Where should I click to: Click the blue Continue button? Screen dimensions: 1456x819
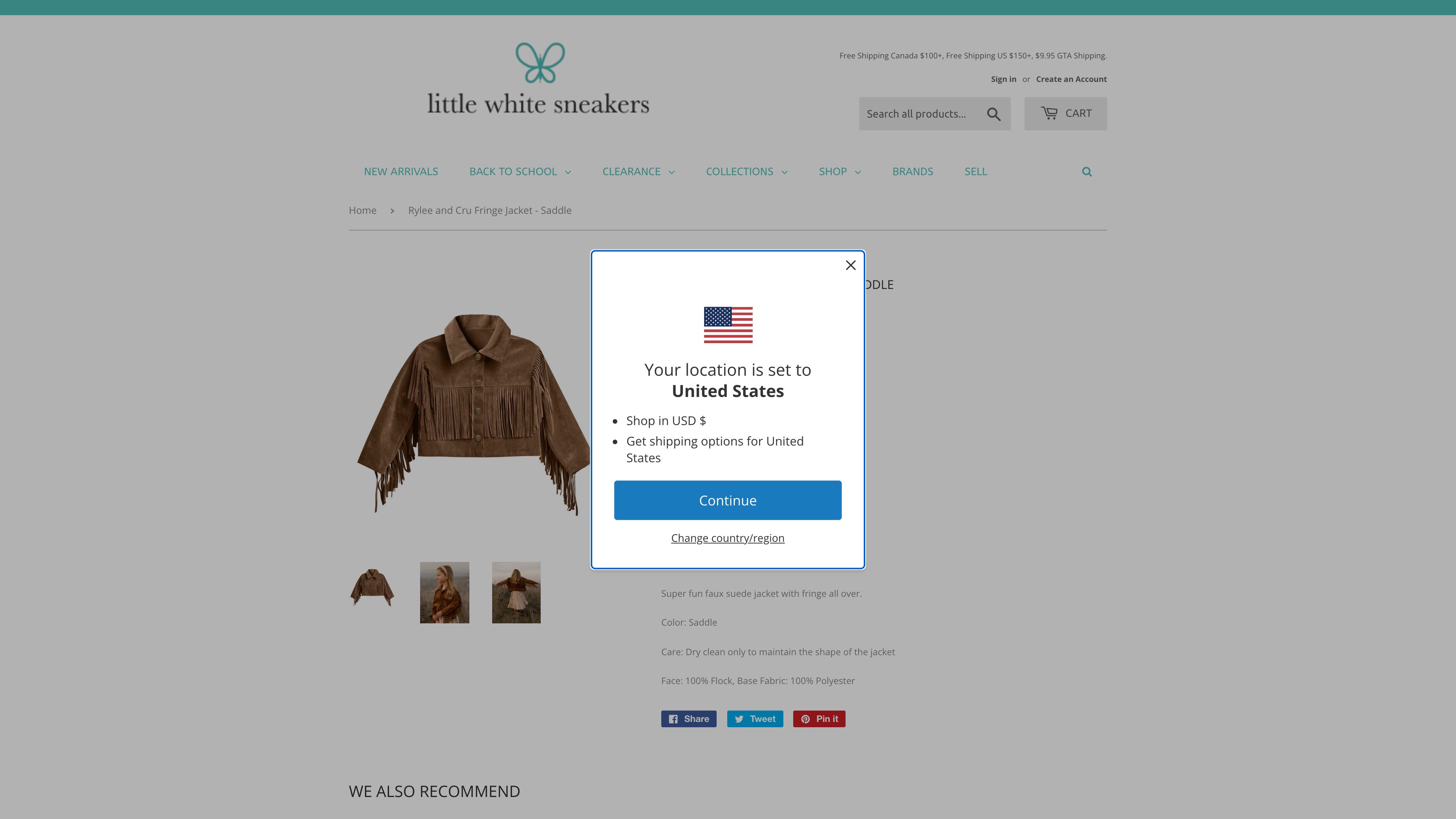pos(728,500)
